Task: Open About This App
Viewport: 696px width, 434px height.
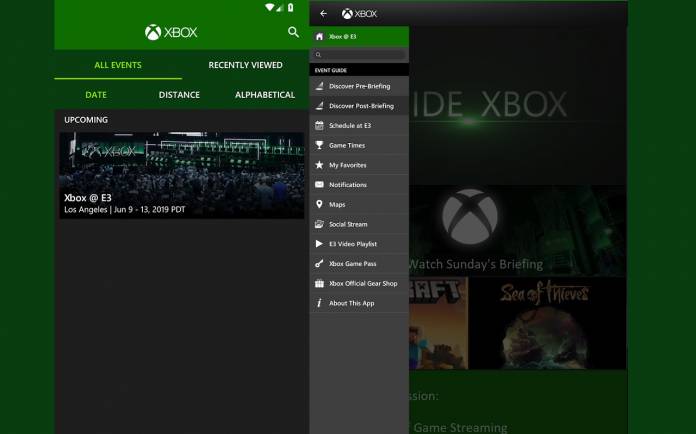Action: coord(359,303)
